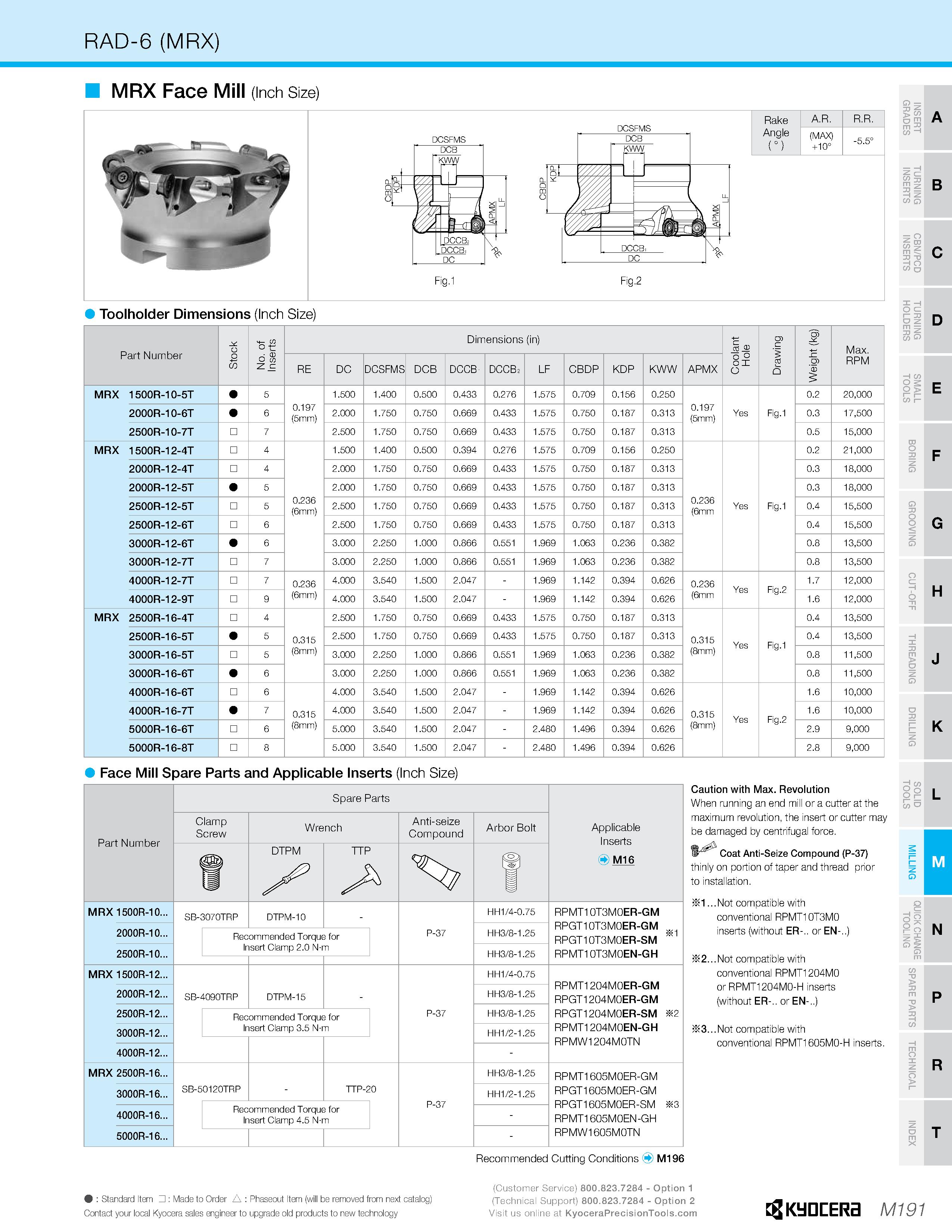Click the face mill product photo
This screenshot has width=952, height=1232.
coord(196,205)
